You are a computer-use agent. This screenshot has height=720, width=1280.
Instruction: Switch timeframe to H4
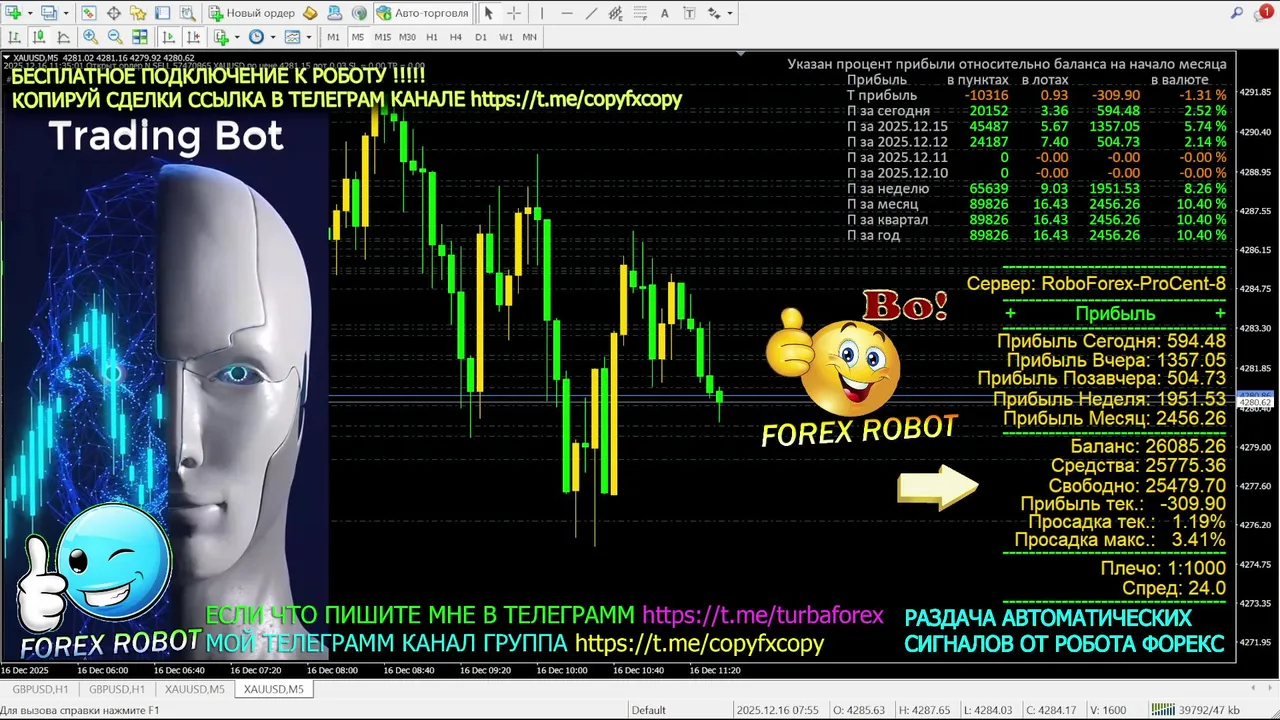pos(456,37)
